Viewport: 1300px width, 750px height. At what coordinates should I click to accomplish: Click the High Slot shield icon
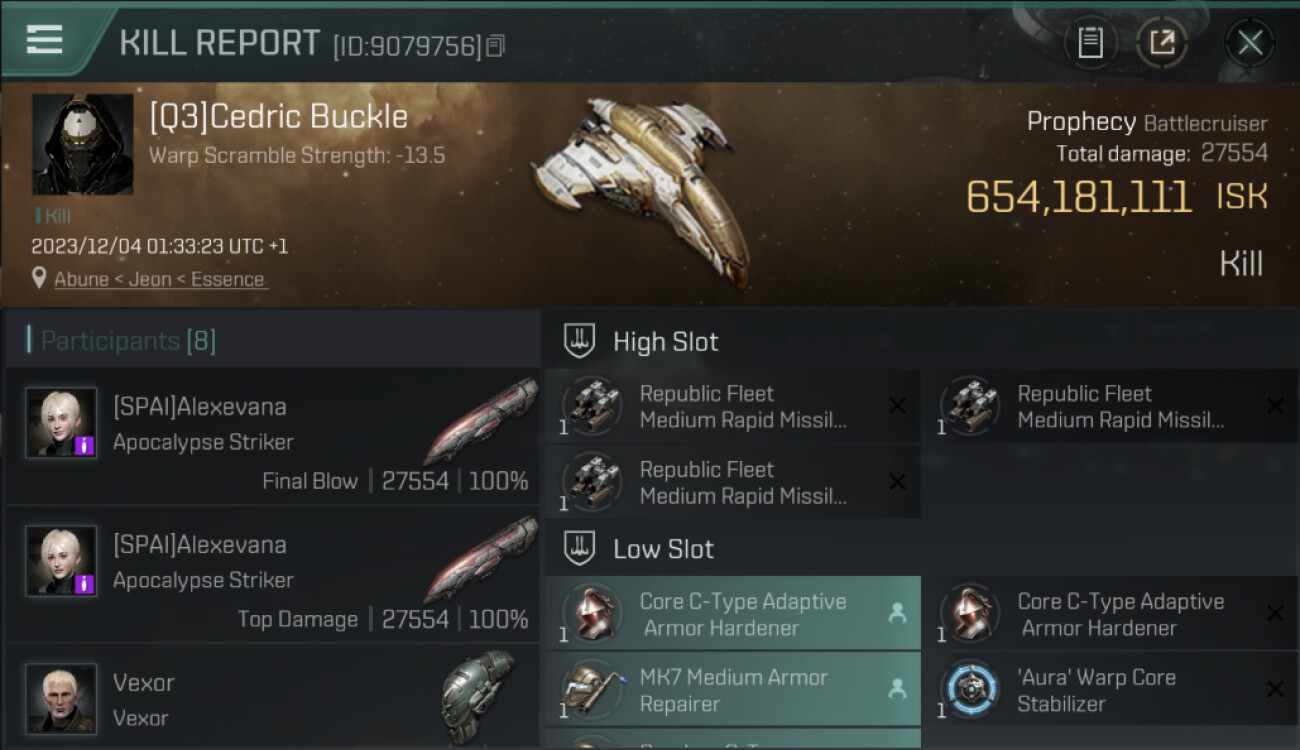580,341
